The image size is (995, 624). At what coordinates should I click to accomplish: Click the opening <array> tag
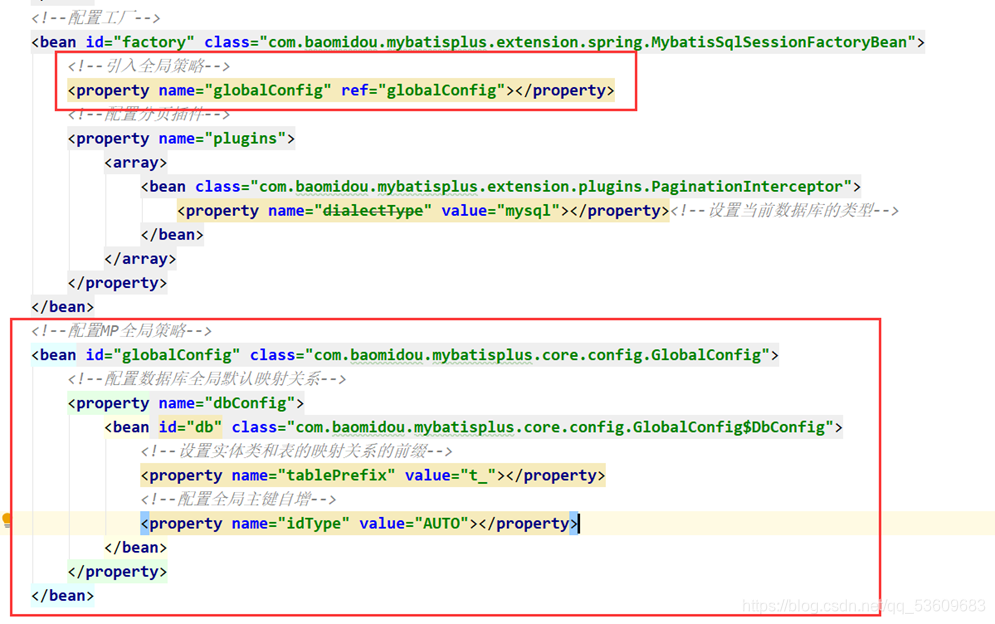136,163
